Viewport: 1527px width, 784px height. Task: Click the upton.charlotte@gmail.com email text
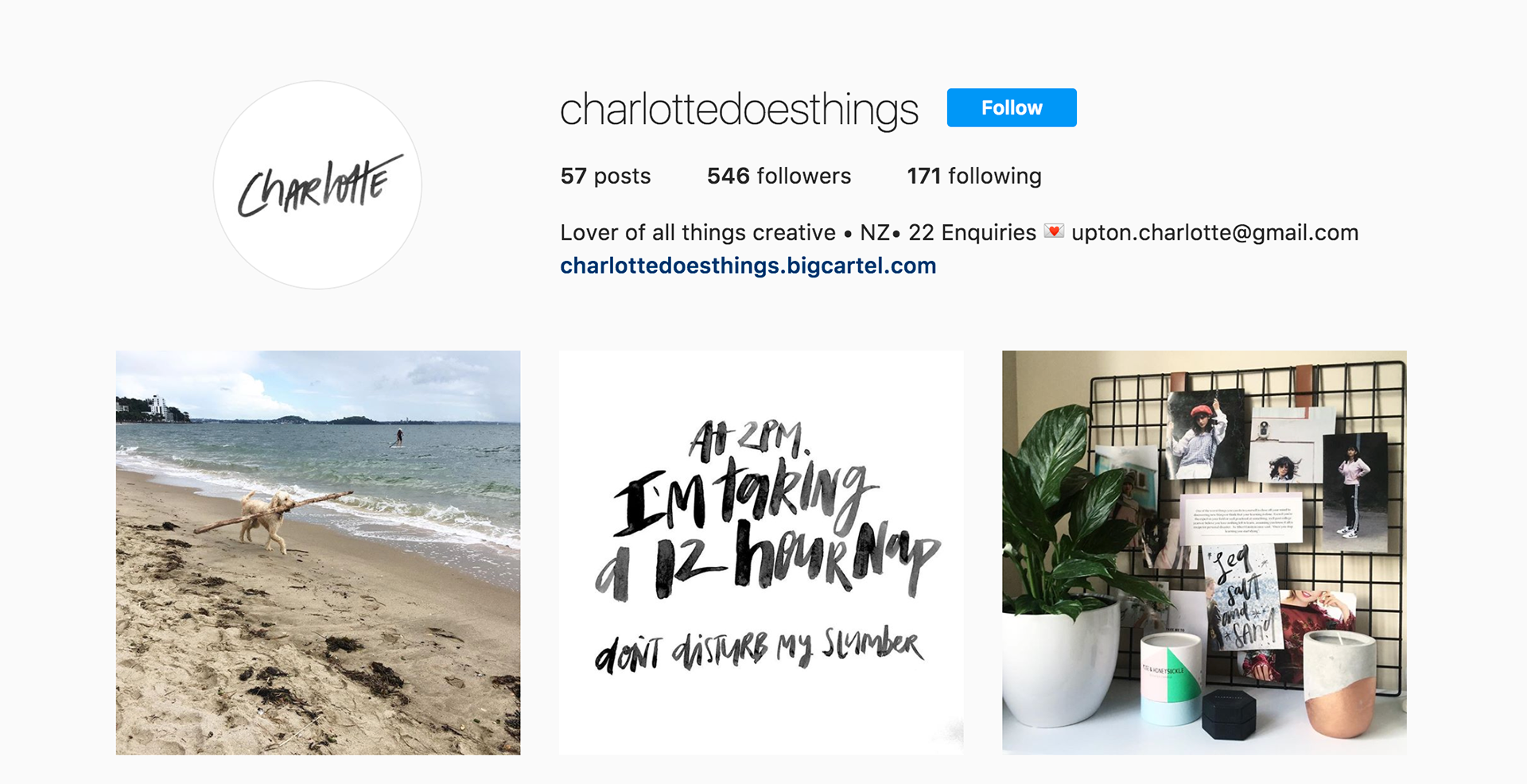pos(1215,232)
